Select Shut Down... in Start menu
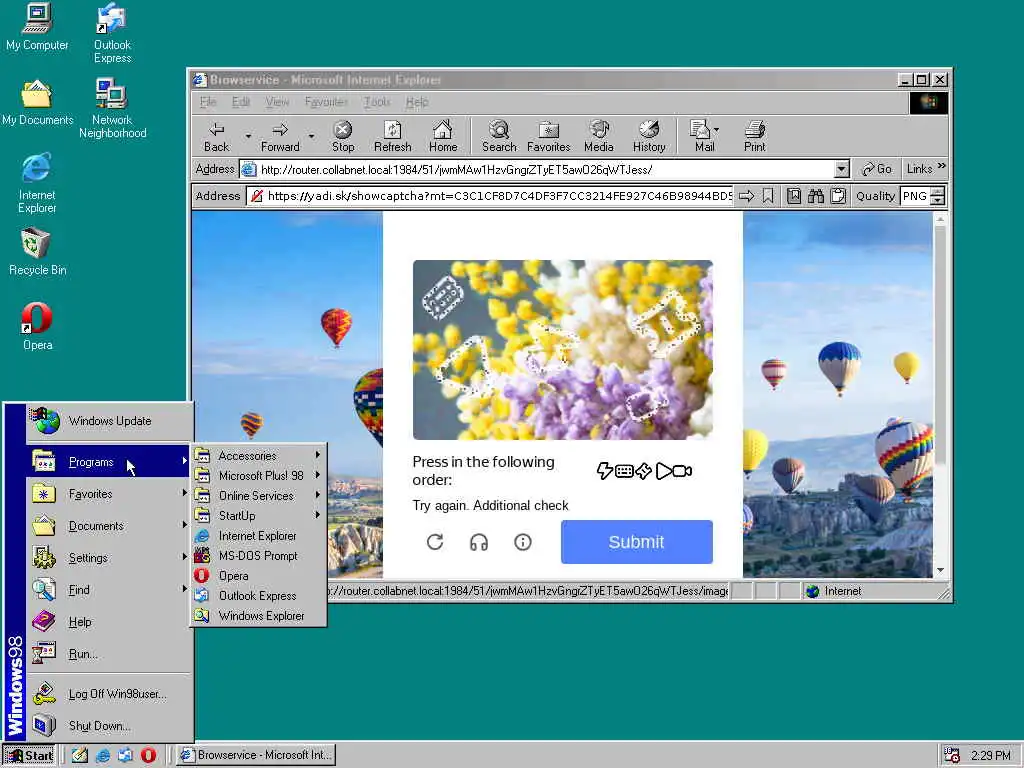Viewport: 1024px width, 768px height. 110,726
